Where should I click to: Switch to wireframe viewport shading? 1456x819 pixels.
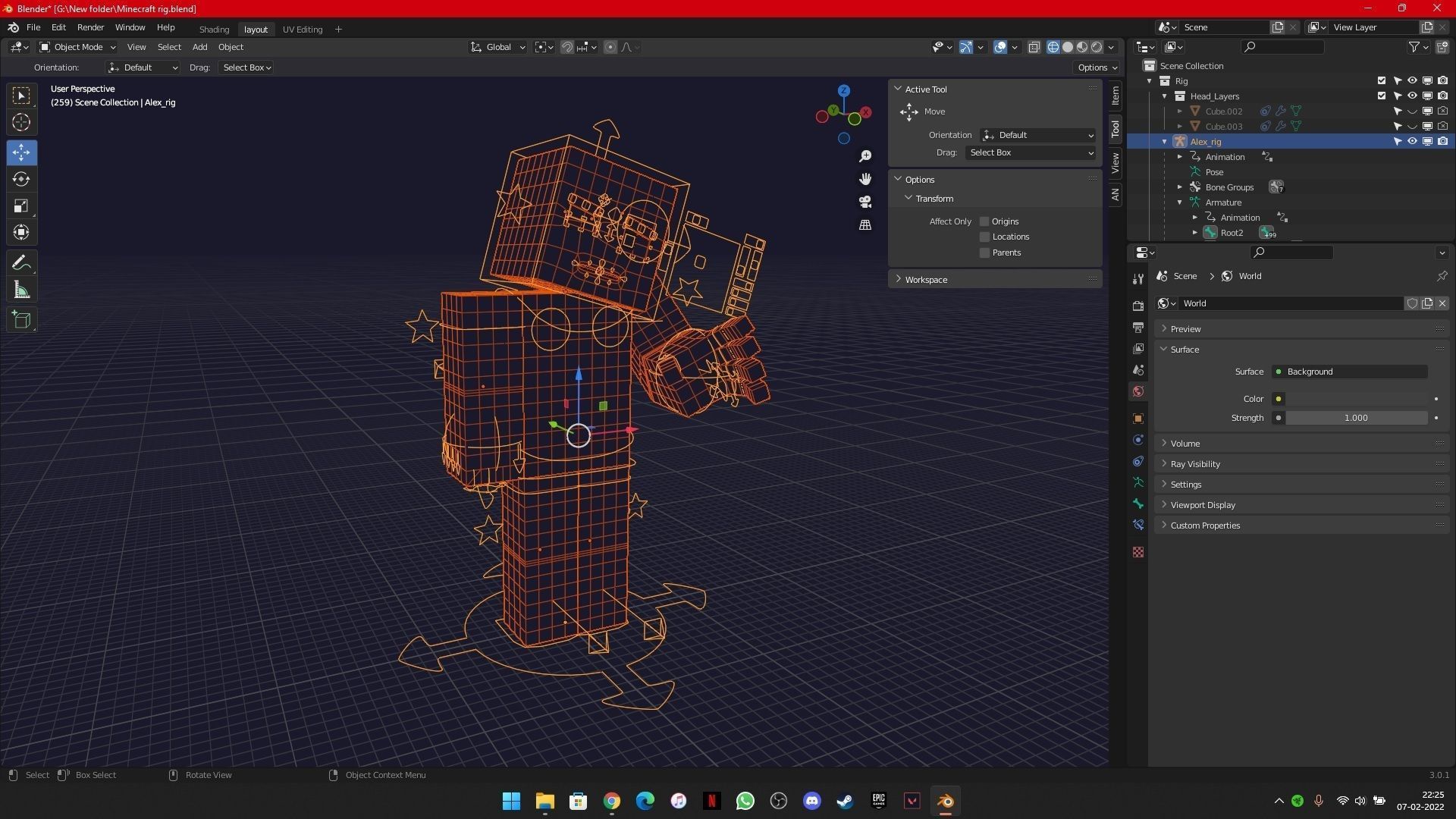click(x=1053, y=47)
